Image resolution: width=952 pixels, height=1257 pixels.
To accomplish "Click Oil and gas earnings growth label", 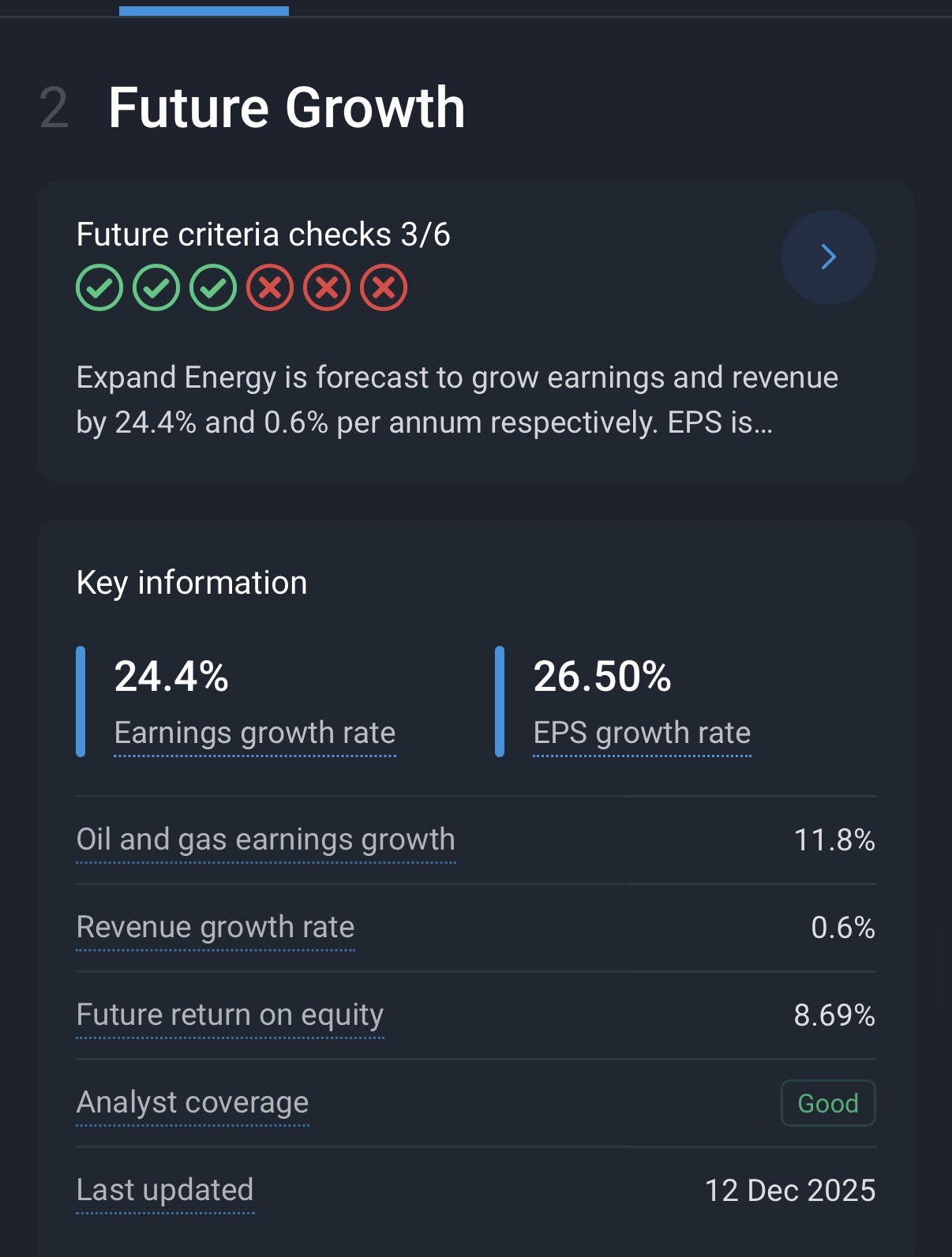I will click(x=265, y=839).
